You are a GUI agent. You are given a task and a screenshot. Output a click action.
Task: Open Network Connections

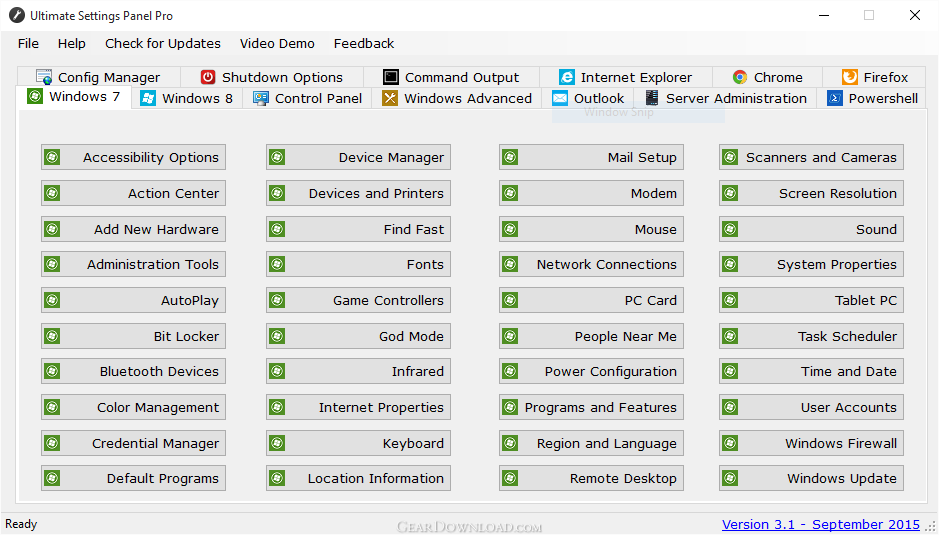[591, 264]
